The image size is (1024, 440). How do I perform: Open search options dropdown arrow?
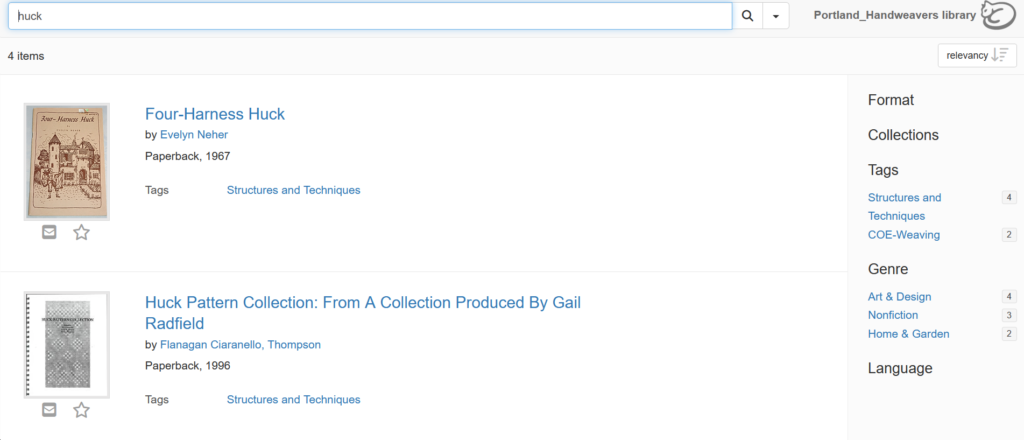[776, 16]
